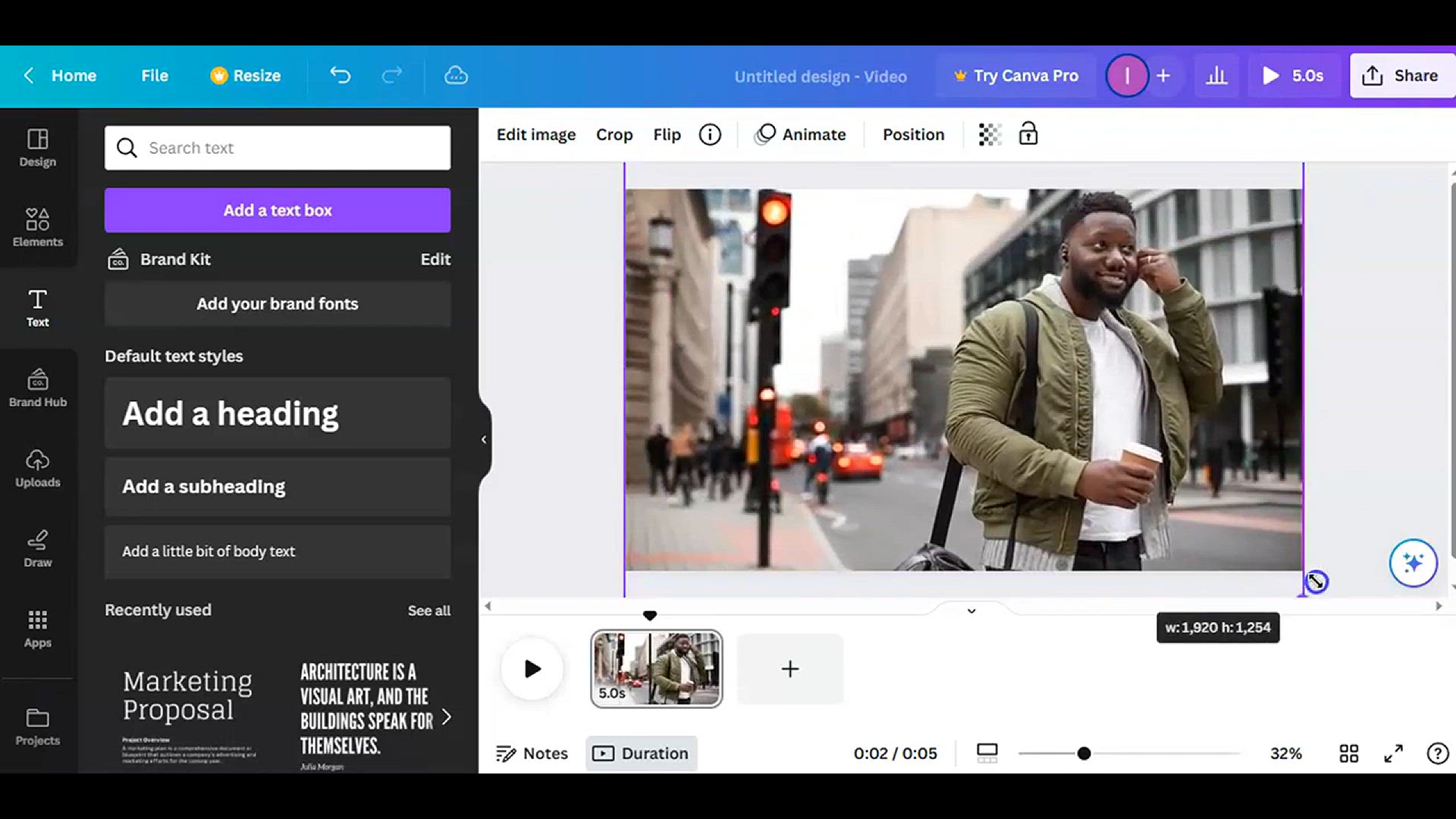
Task: Open the Apps panel
Action: point(37,629)
